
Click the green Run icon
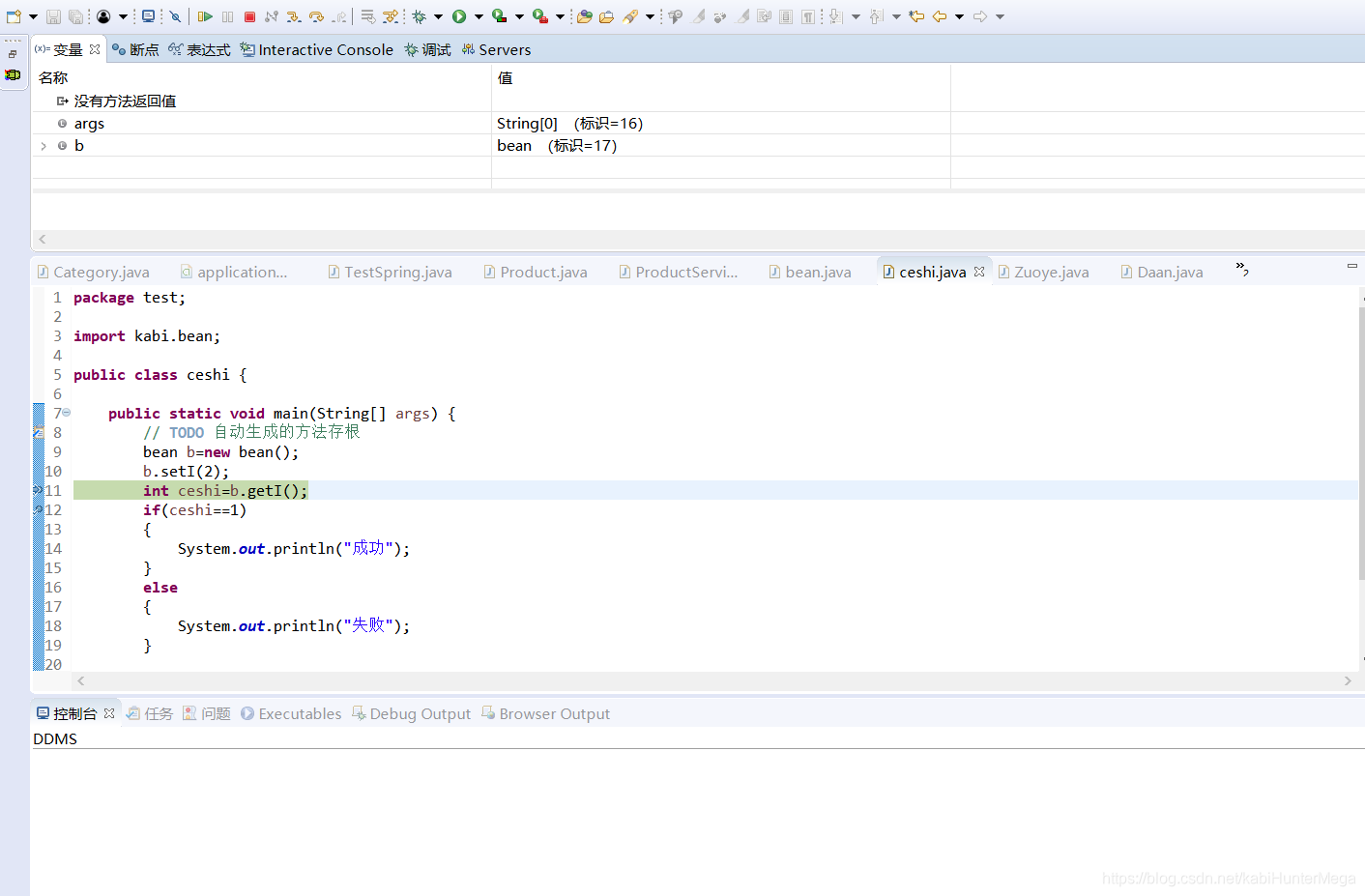tap(459, 16)
